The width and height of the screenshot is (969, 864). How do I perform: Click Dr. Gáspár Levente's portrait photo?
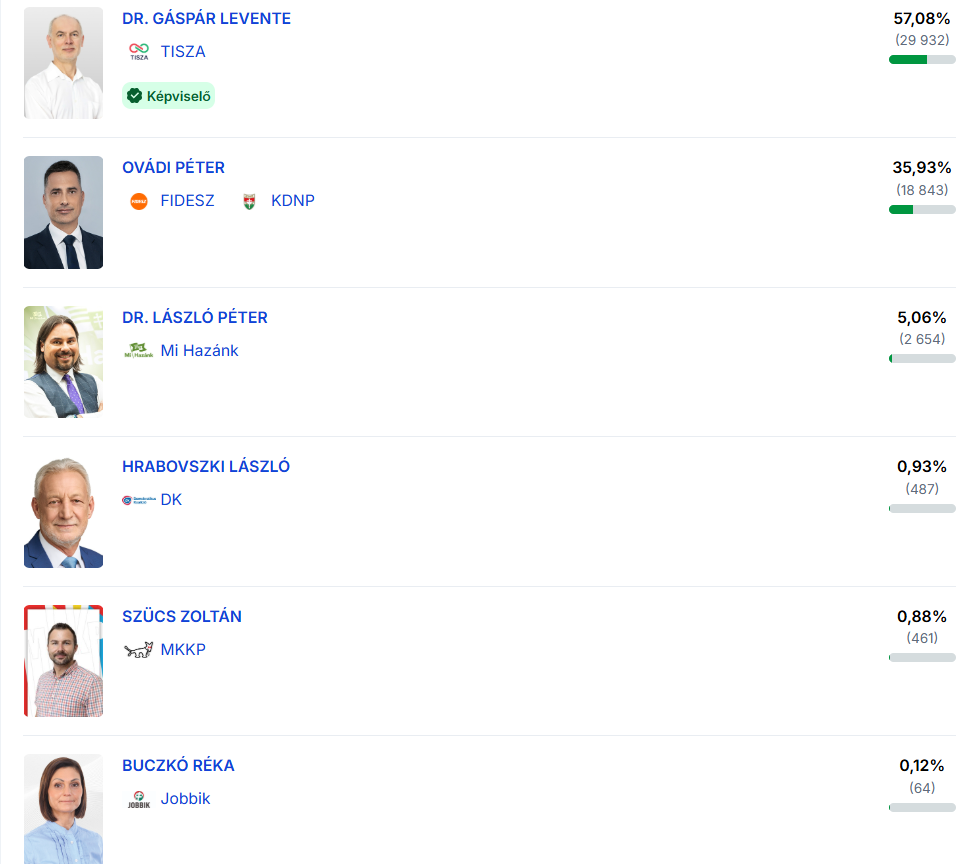(x=63, y=63)
